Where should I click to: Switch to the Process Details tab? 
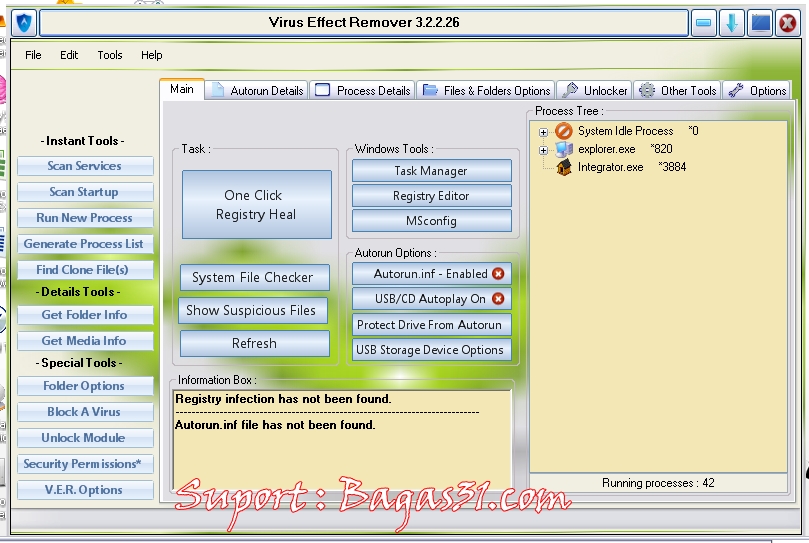click(362, 90)
